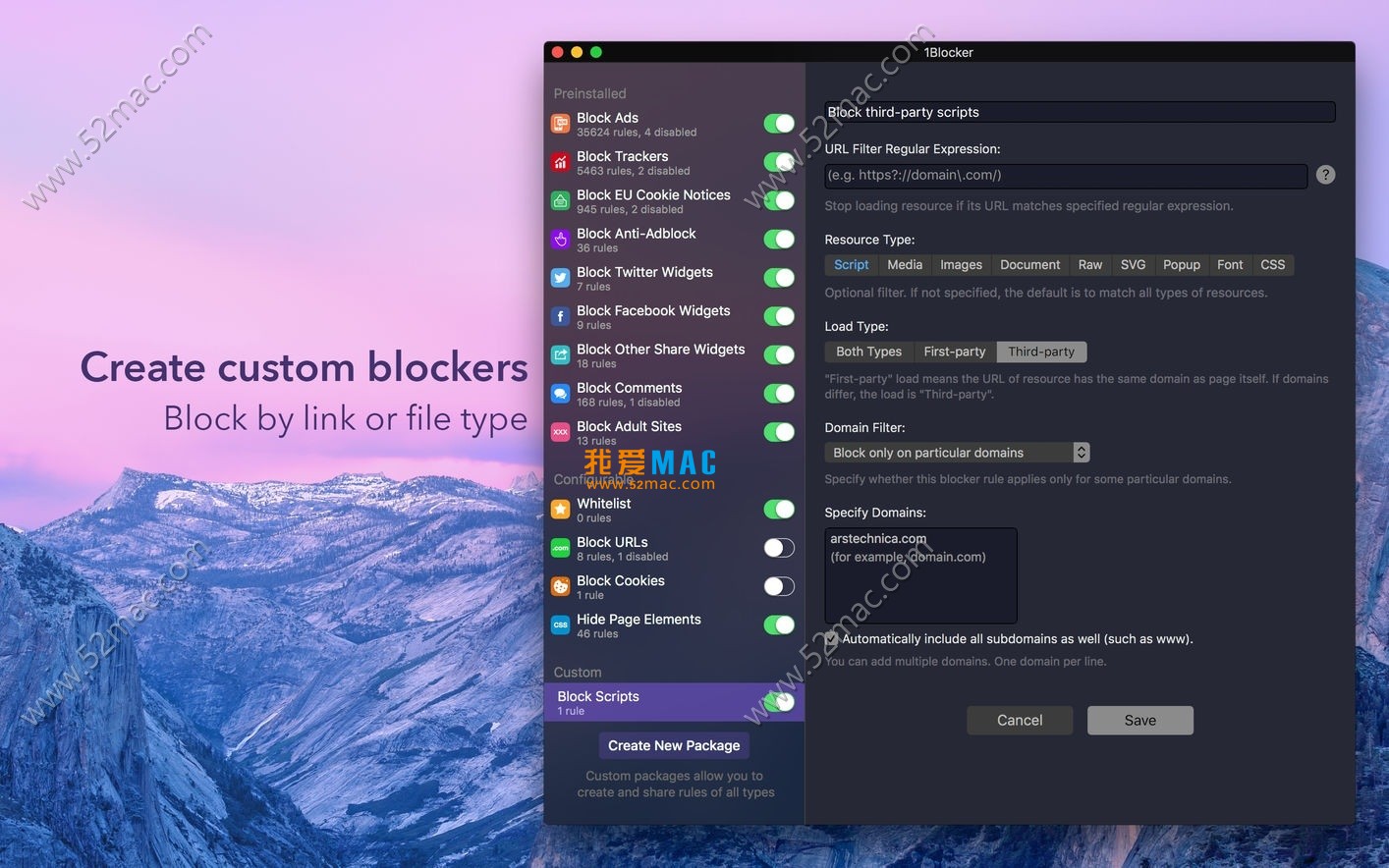Choose Third-party load type
The height and width of the screenshot is (868, 1389).
[1041, 351]
